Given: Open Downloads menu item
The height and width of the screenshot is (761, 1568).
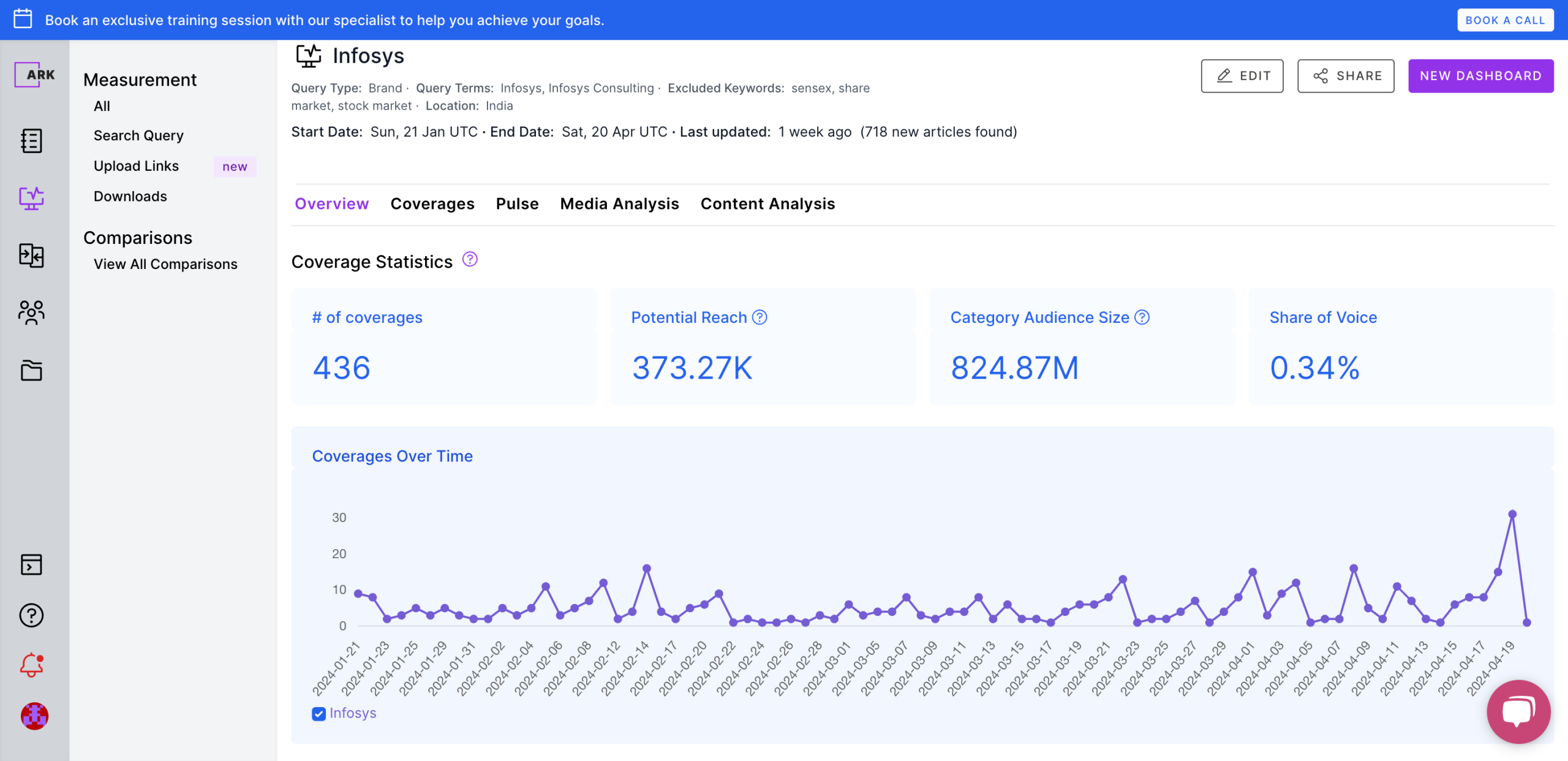Looking at the screenshot, I should pos(130,197).
